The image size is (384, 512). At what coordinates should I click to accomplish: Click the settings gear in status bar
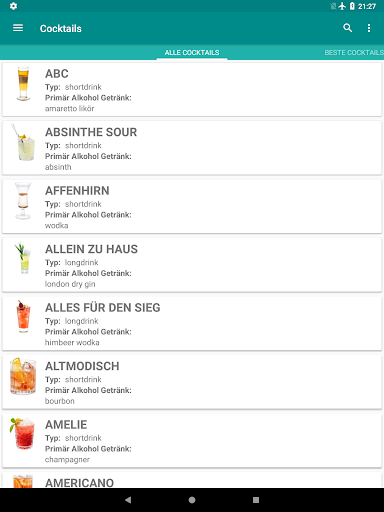[x=13, y=6]
